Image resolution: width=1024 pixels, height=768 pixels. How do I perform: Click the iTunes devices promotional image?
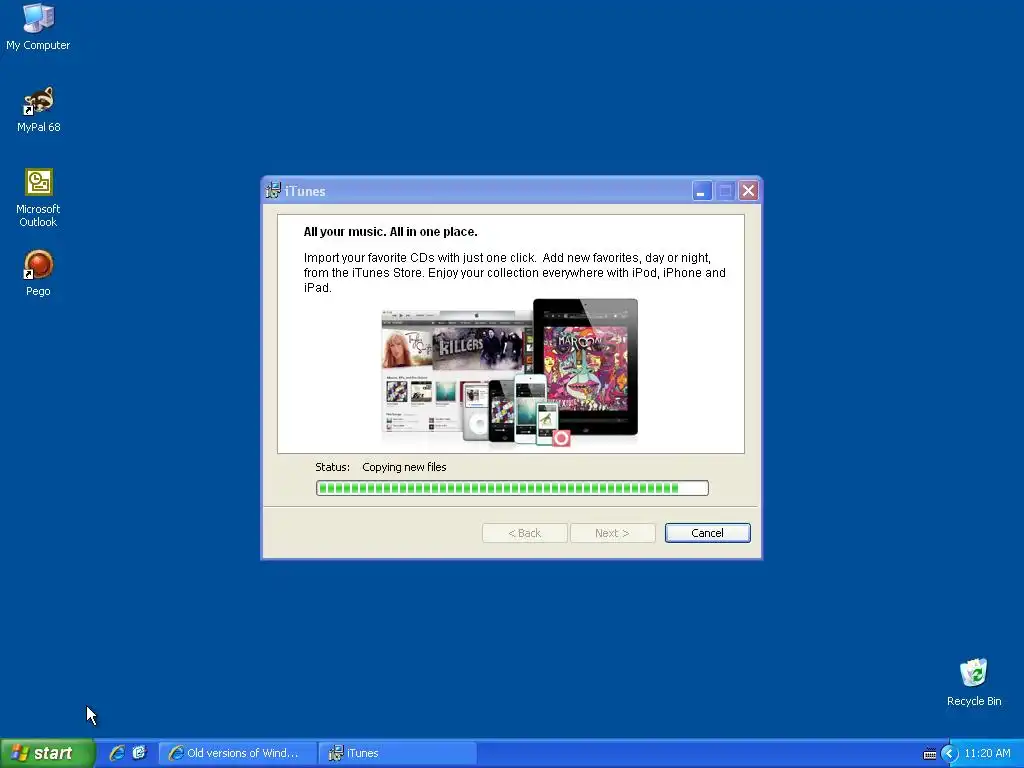point(509,373)
